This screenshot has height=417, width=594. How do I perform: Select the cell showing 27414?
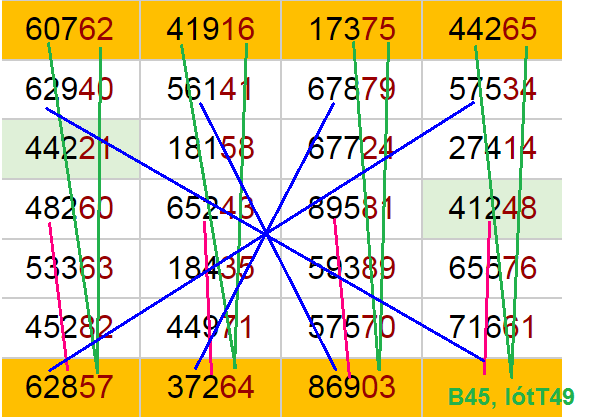click(492, 149)
